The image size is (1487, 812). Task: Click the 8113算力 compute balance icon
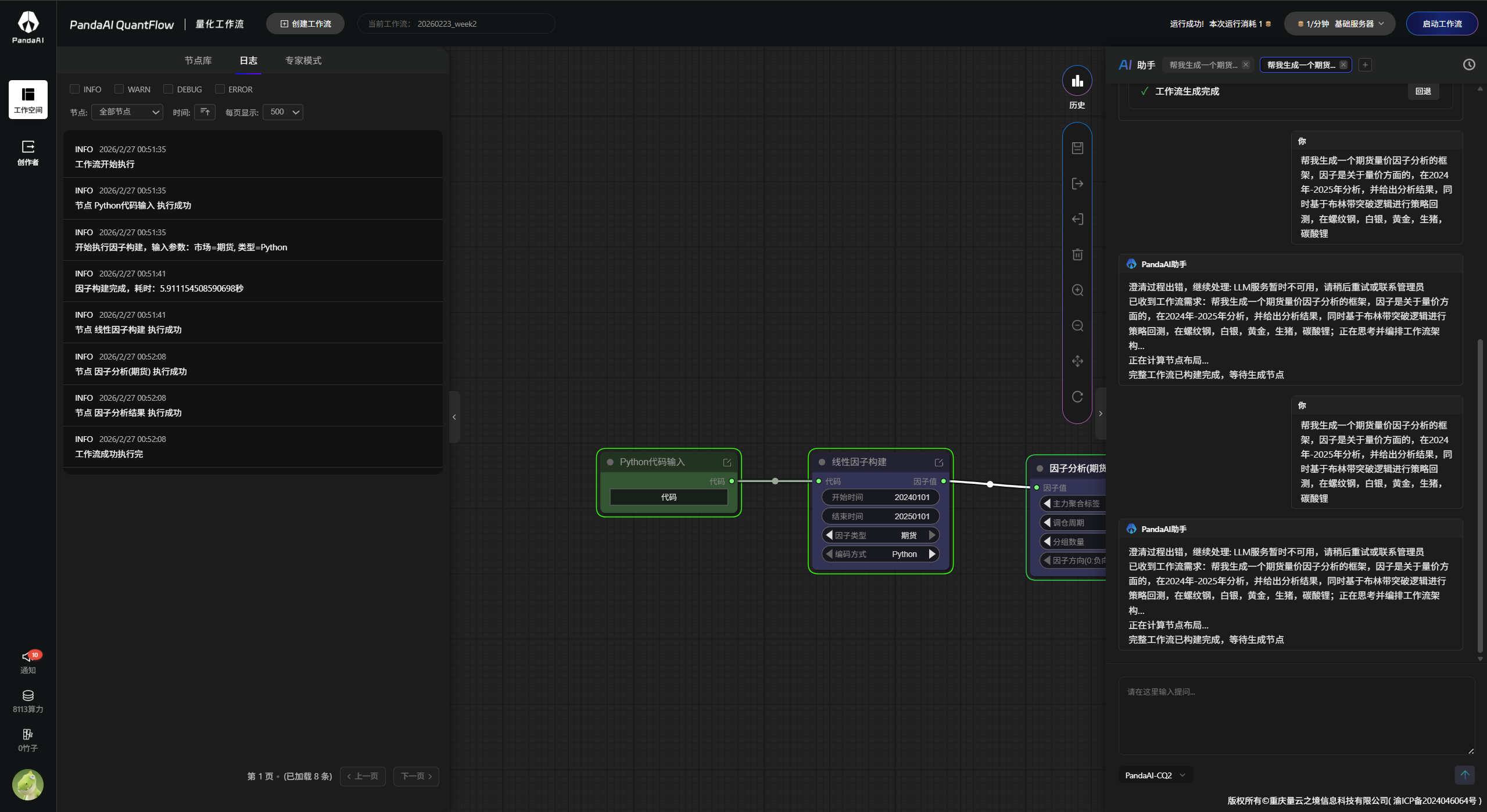click(x=28, y=701)
